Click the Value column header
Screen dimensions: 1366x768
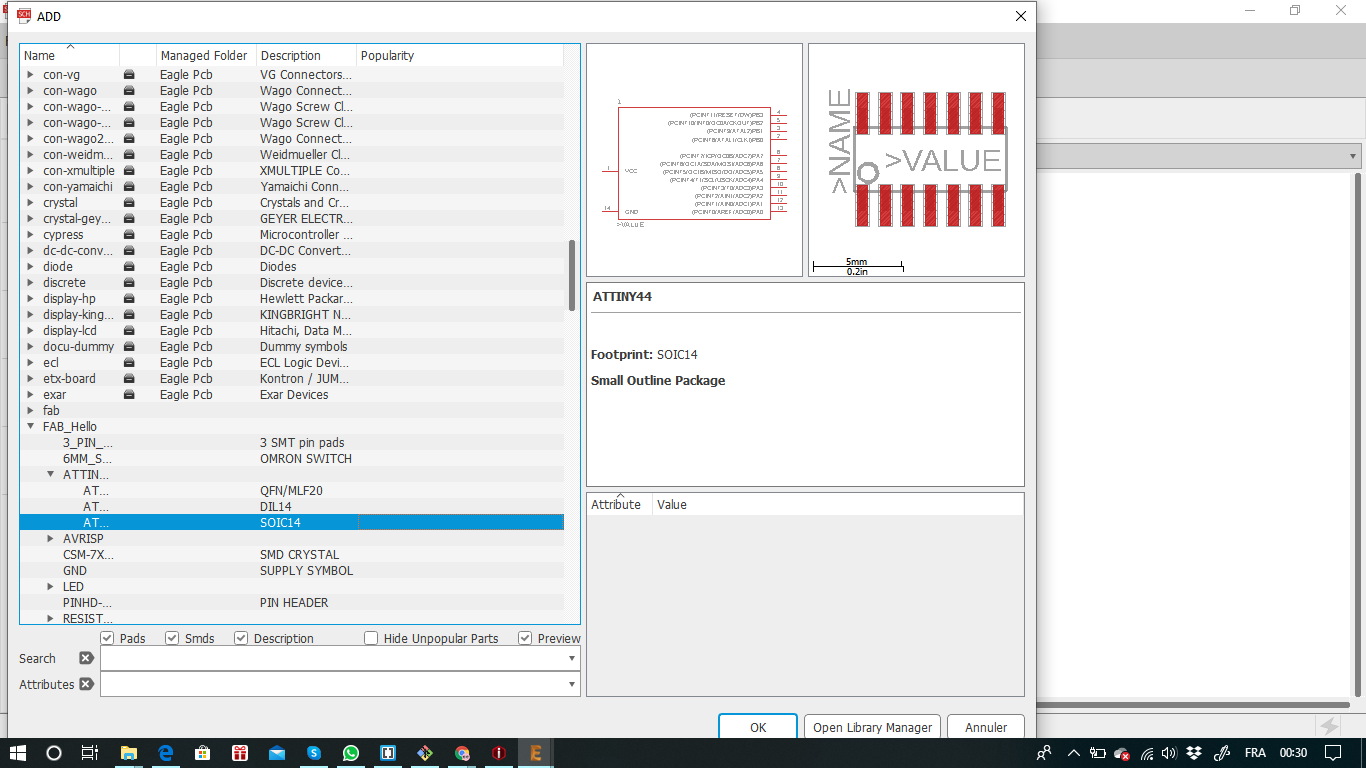(x=838, y=505)
